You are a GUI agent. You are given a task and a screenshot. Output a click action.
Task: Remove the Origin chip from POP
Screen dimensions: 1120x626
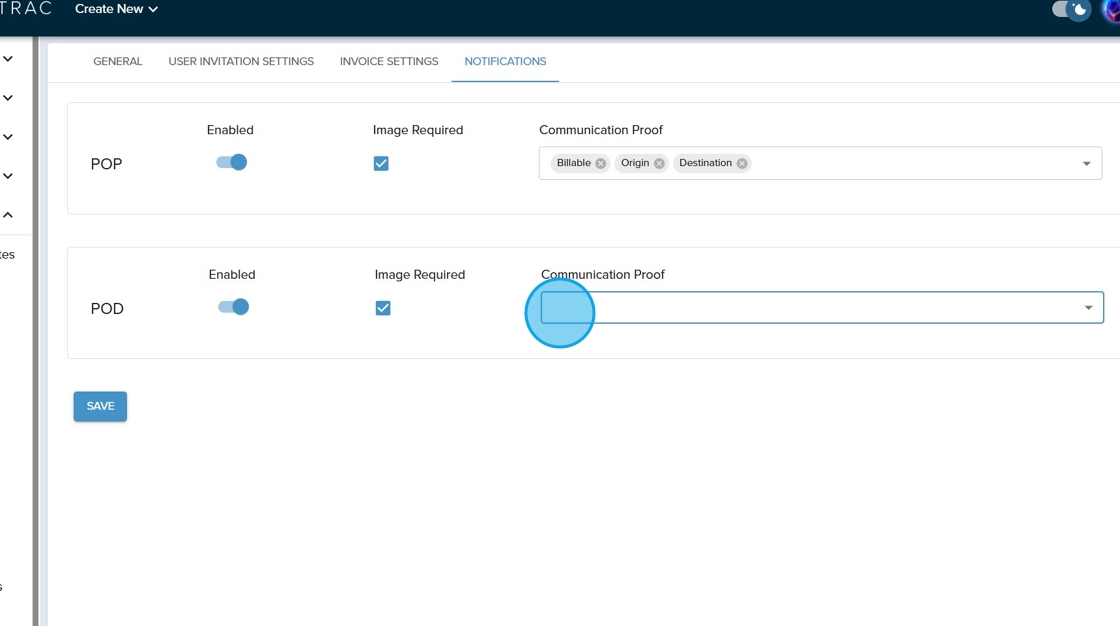tap(659, 164)
